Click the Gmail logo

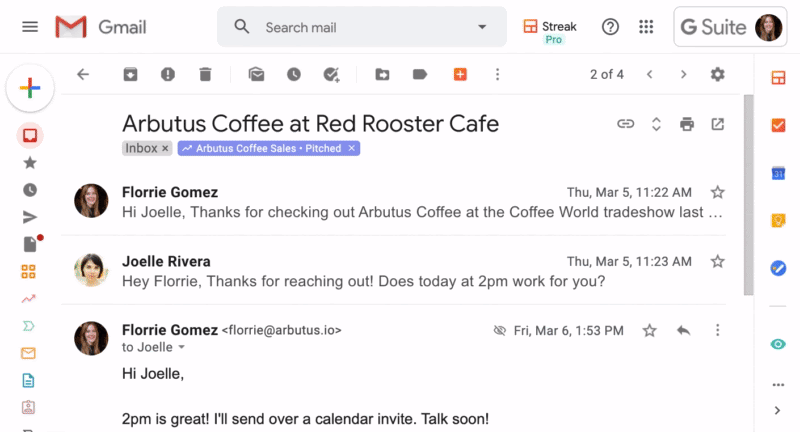101,27
